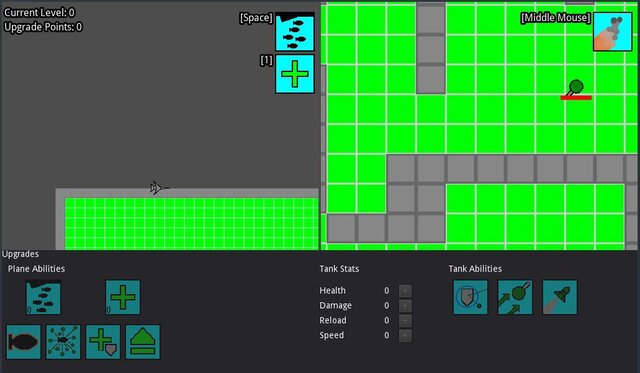Select the single bomb upgrade icon
Screen dimensions: 640x373
(24, 342)
